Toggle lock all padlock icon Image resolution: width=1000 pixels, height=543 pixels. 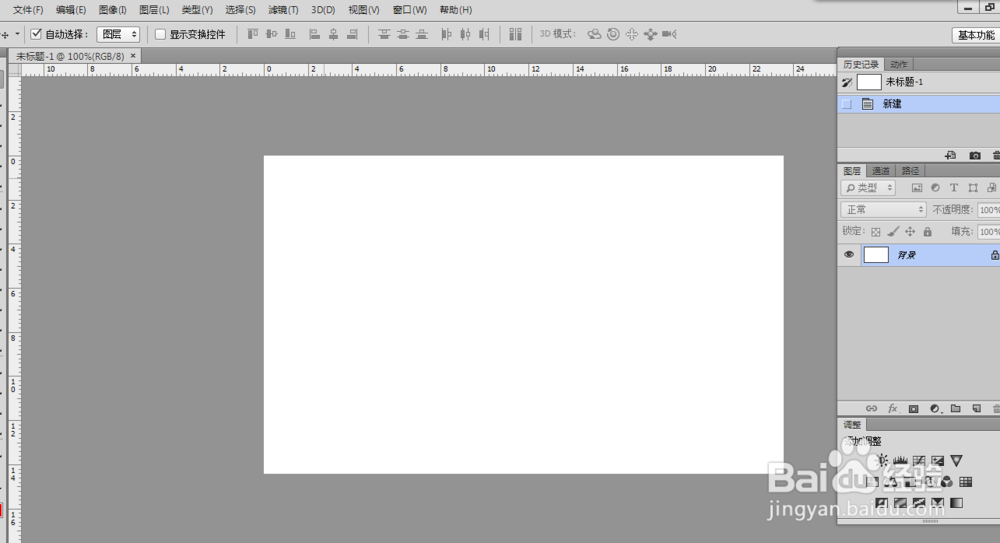[x=927, y=232]
